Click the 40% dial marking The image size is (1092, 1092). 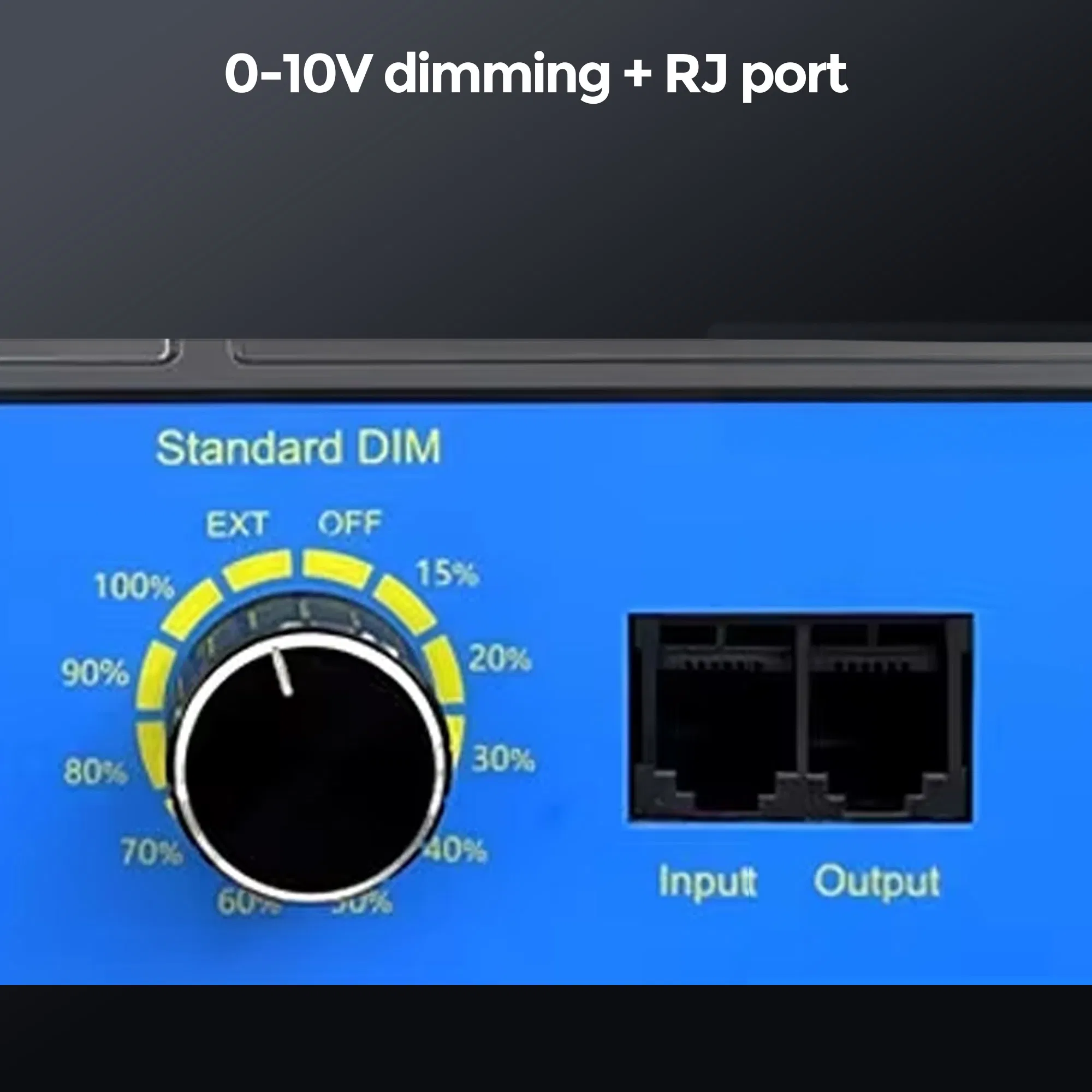[x=456, y=849]
